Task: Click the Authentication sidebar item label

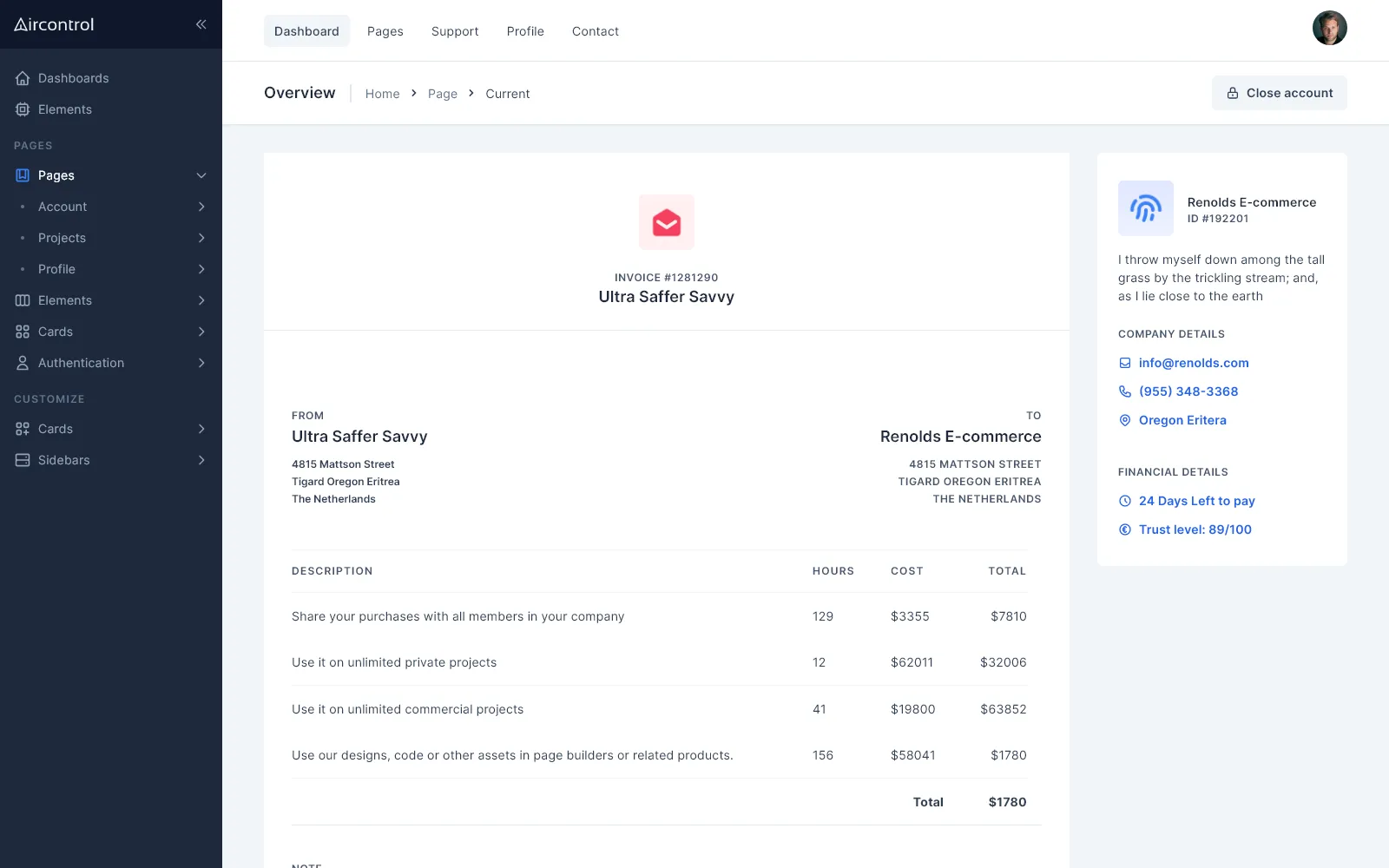Action: point(81,363)
